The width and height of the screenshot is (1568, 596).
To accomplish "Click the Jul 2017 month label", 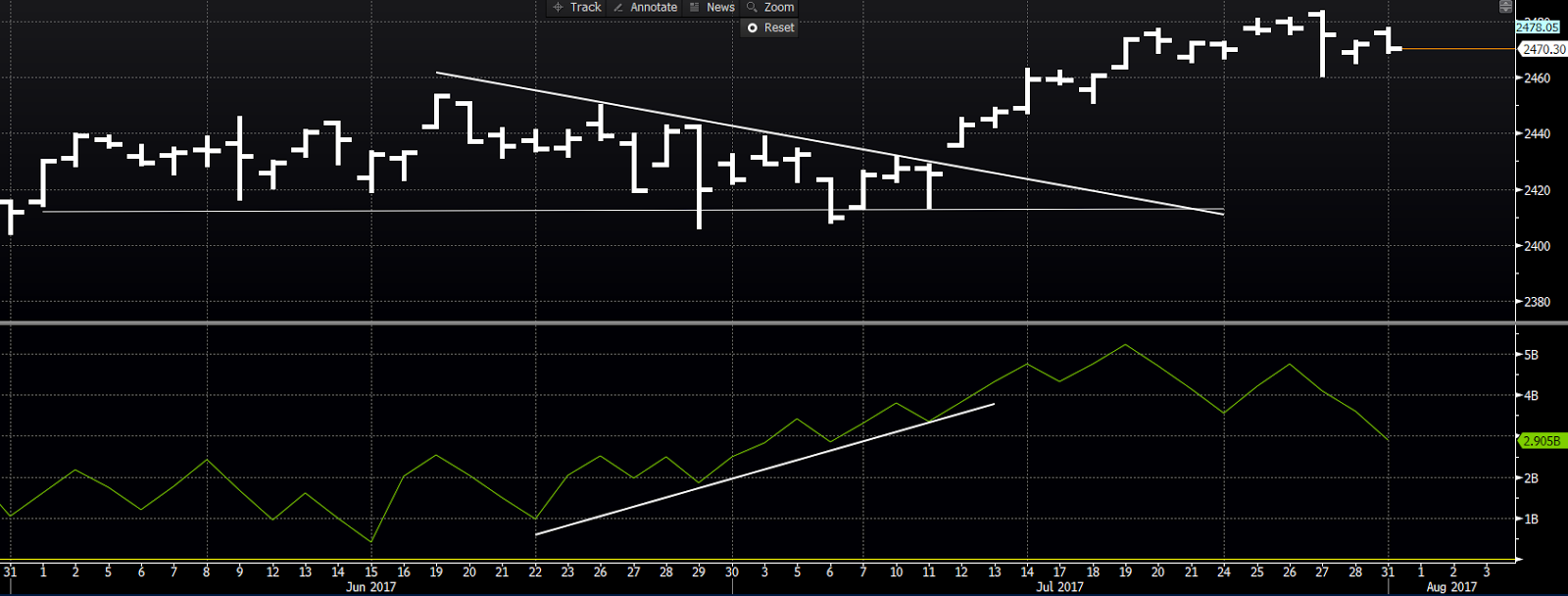I will coord(1059,587).
